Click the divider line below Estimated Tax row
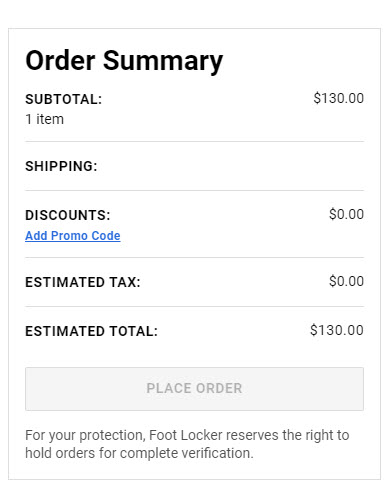The image size is (390, 495). point(194,306)
